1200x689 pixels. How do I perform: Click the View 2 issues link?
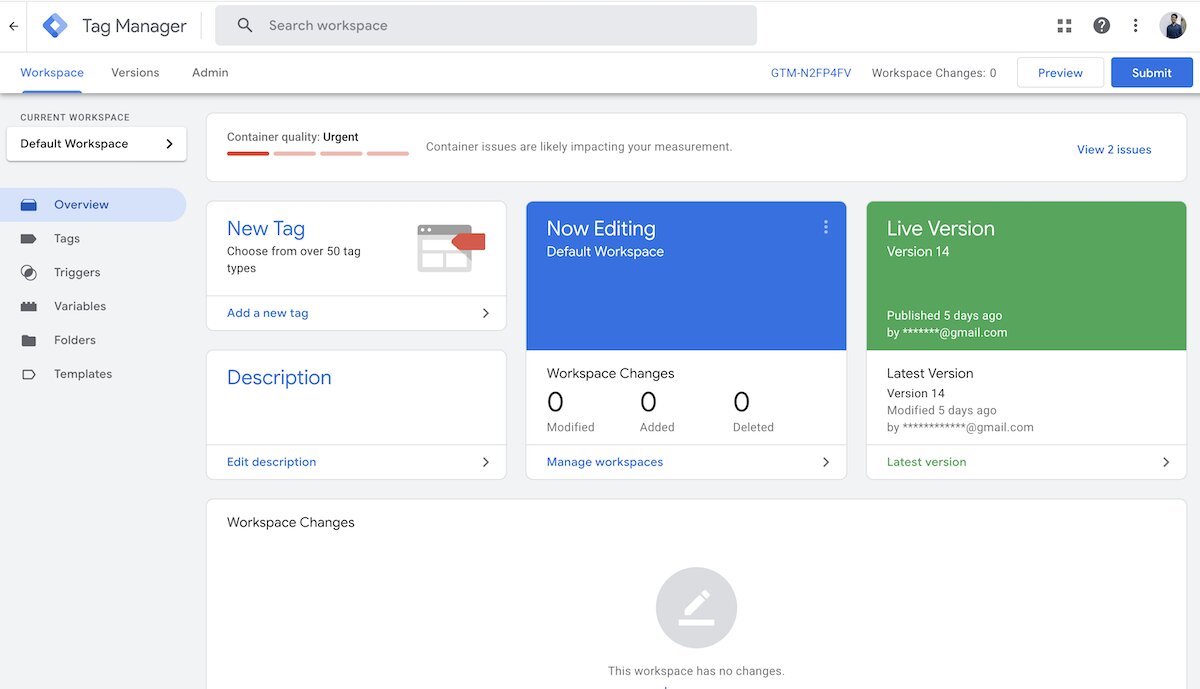click(1114, 150)
